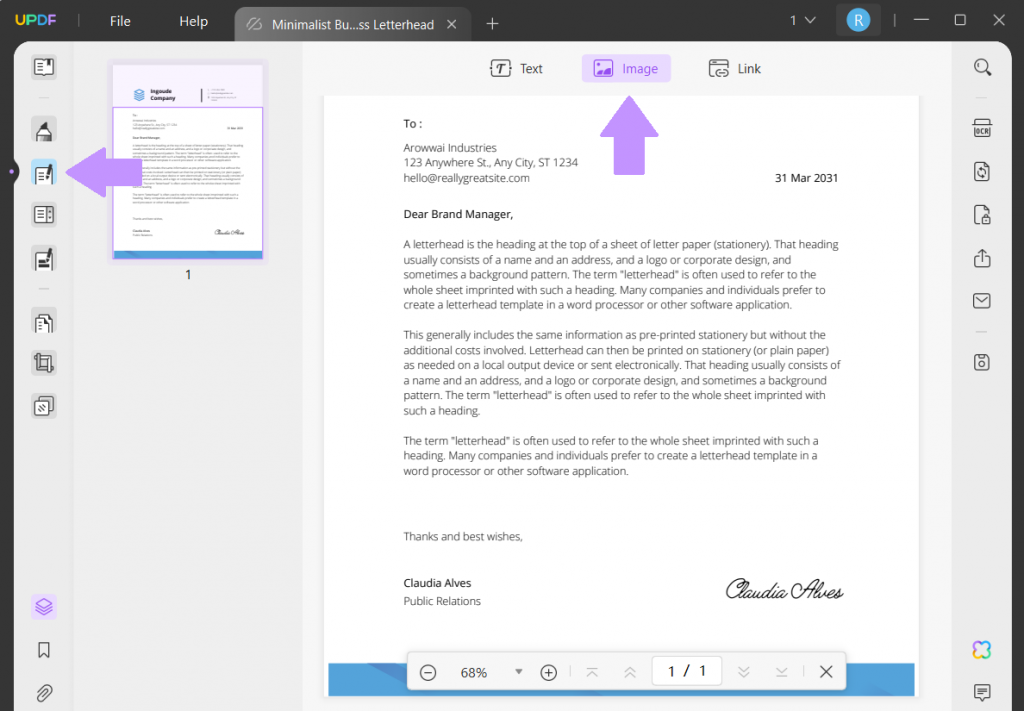Viewport: 1024px width, 711px height.
Task: Select the page 1 thumbnail
Action: pyautogui.click(x=188, y=160)
